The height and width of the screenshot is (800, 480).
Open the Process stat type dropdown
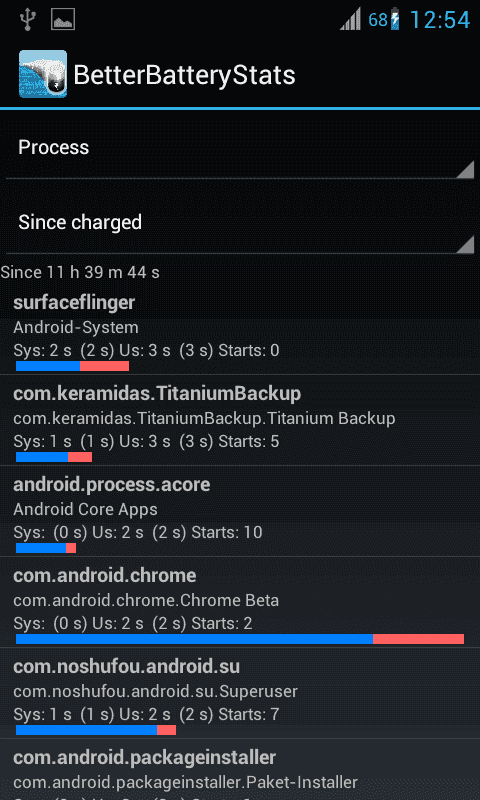tap(240, 148)
